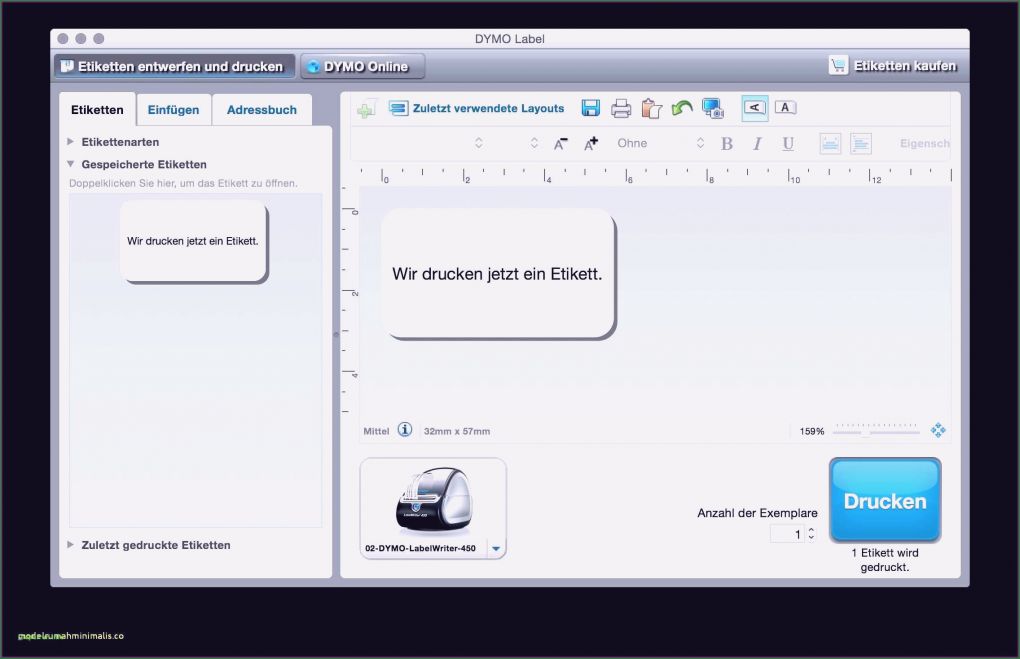Open the label size info icon next to Mittel
The width and height of the screenshot is (1020, 659).
coord(404,429)
